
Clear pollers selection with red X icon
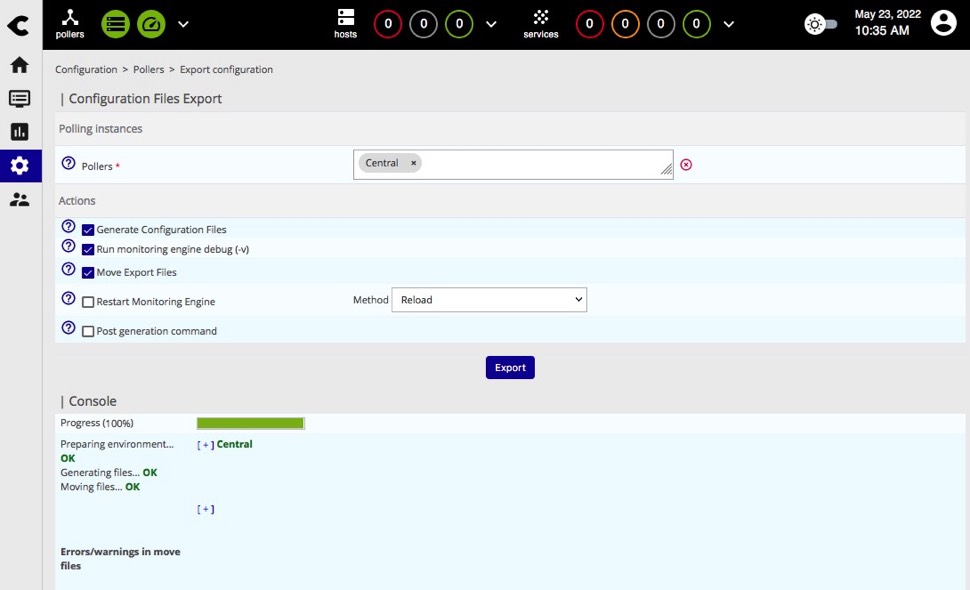click(x=686, y=164)
